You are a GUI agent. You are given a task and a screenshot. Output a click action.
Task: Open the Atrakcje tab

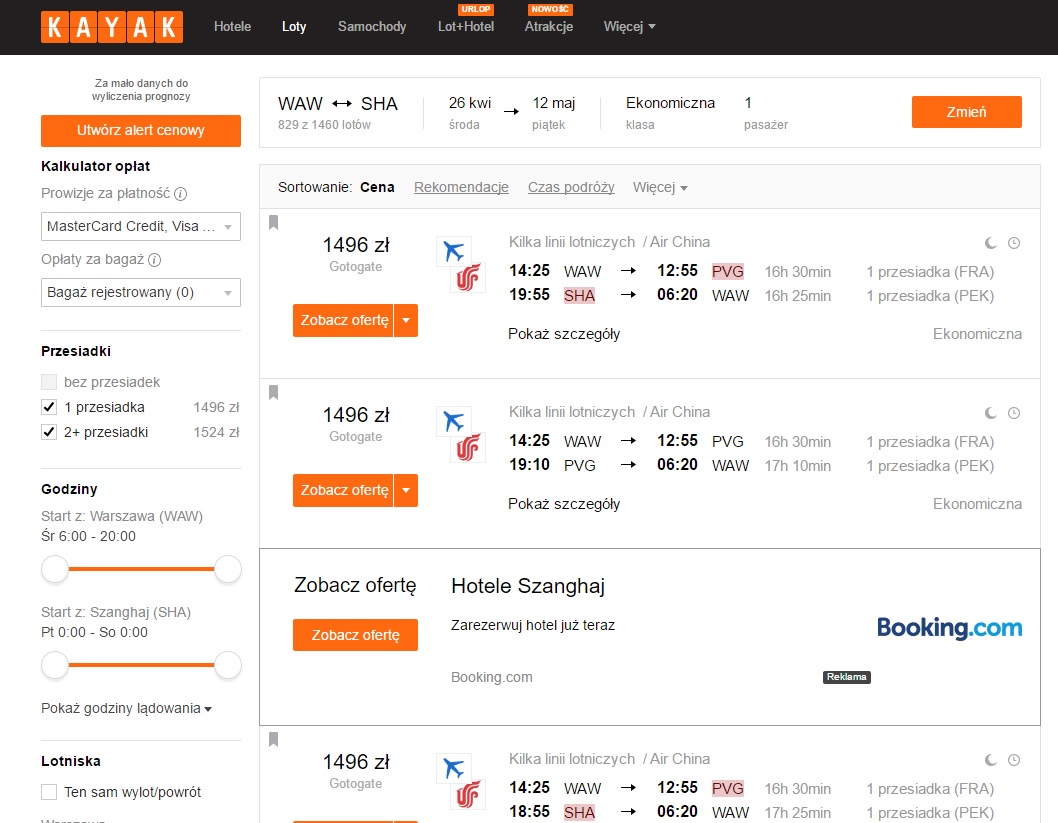pos(549,27)
